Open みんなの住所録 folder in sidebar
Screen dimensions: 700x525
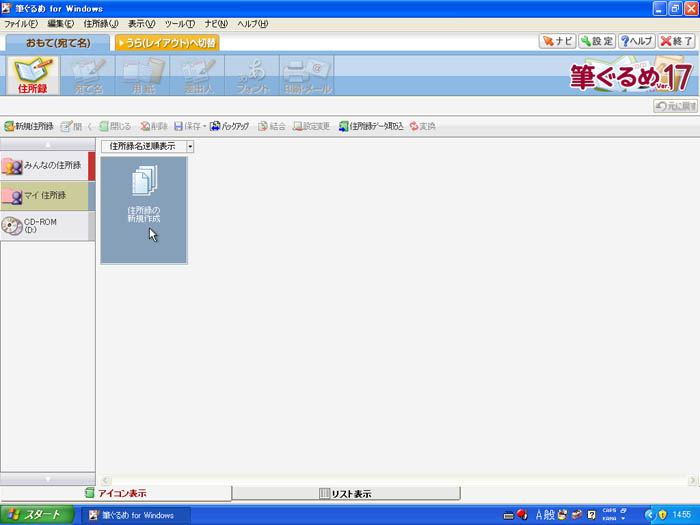pos(46,165)
